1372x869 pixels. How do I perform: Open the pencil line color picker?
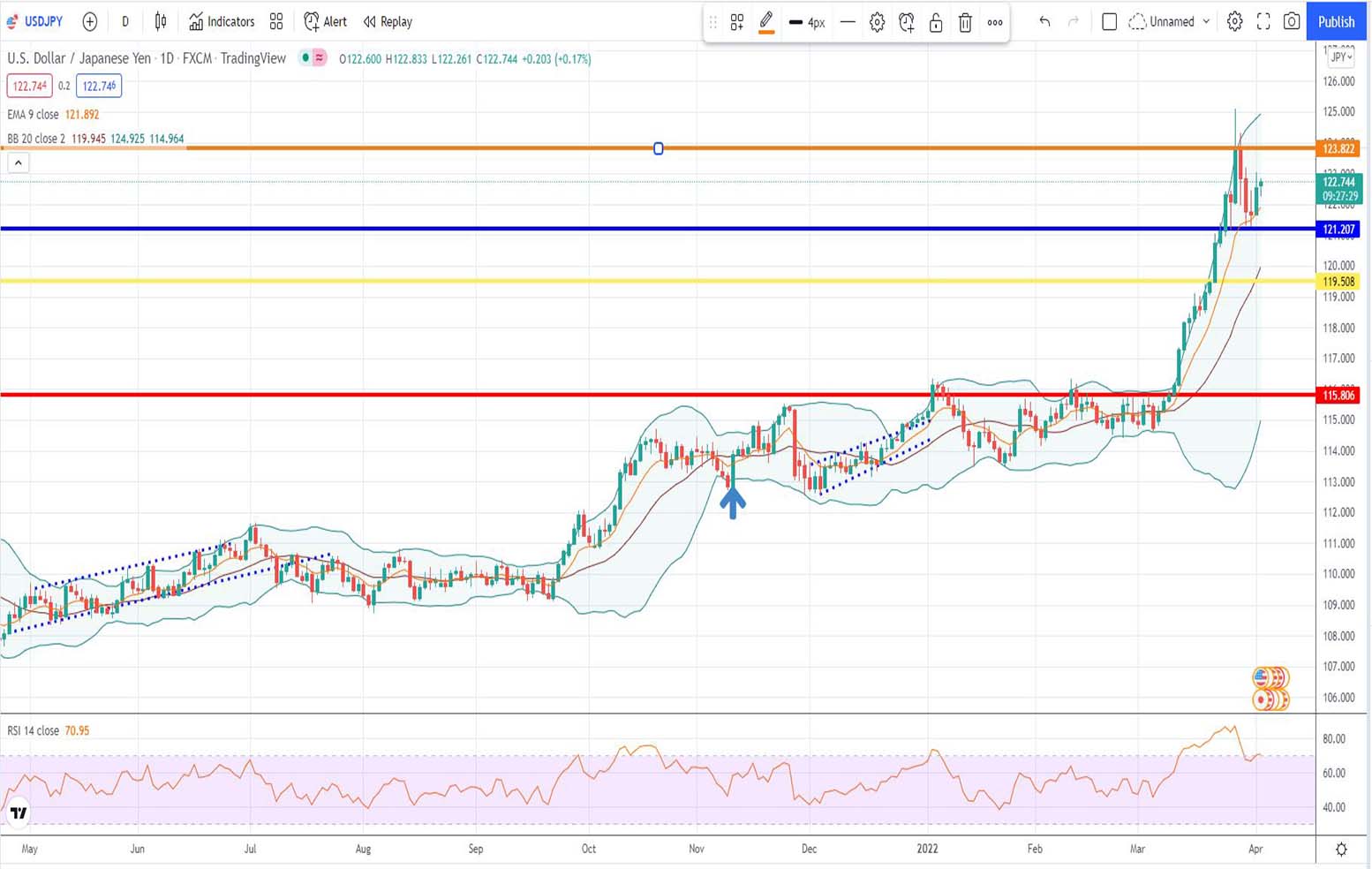pyautogui.click(x=766, y=23)
